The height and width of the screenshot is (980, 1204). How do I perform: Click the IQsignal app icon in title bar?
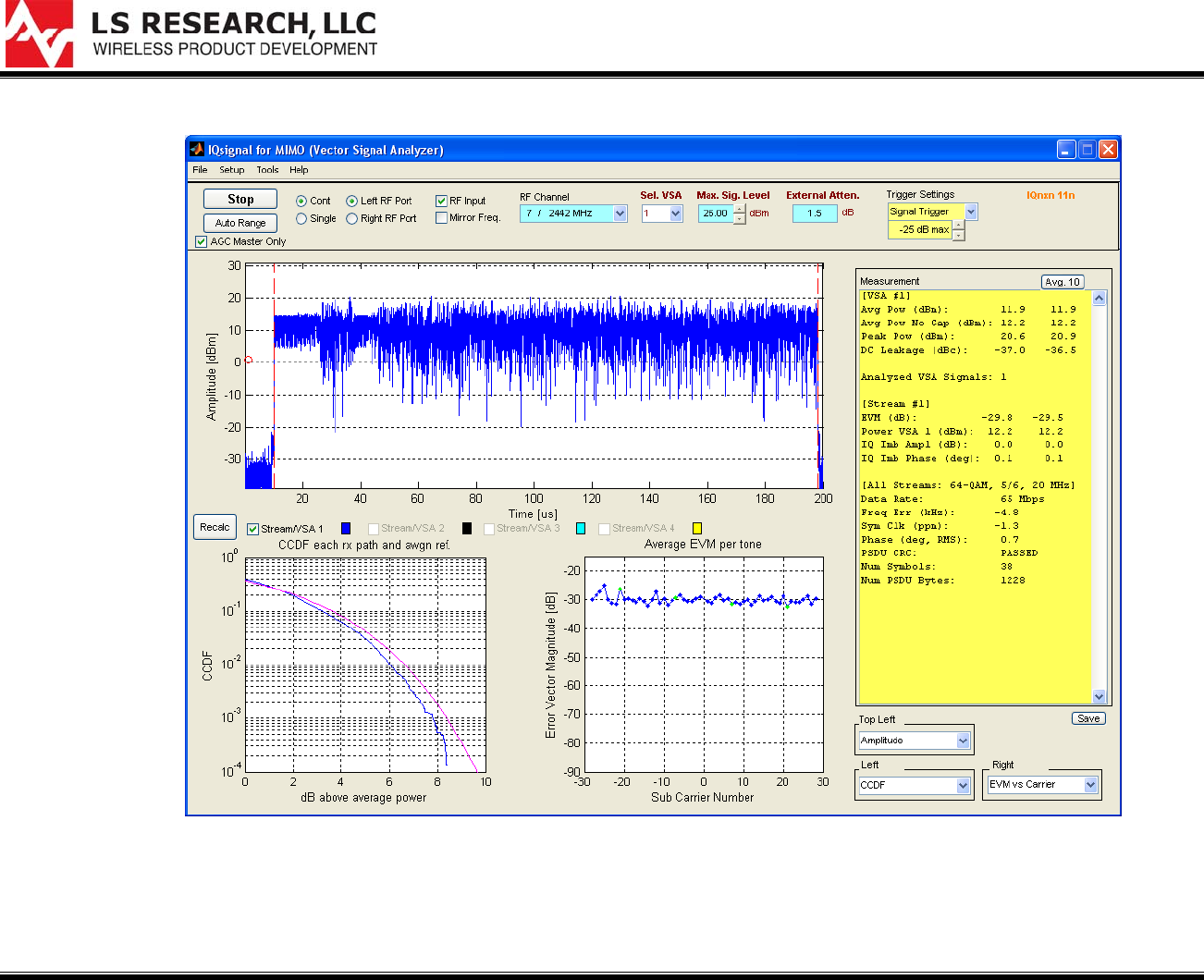point(197,149)
